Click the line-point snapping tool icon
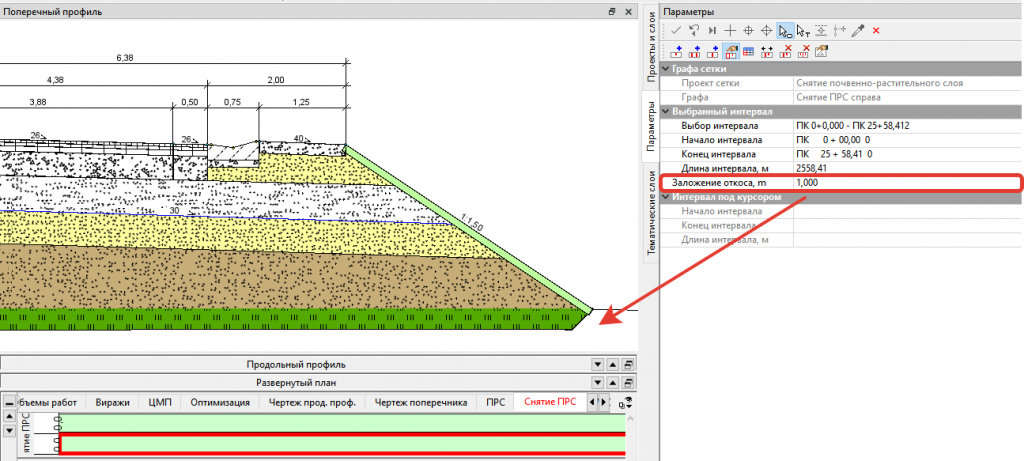 pos(822,30)
